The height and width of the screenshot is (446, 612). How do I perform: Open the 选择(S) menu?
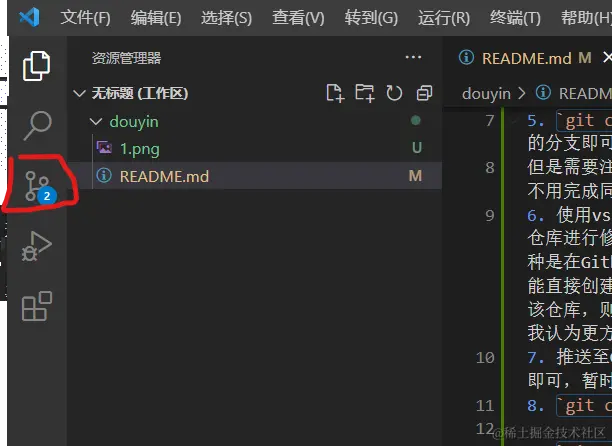(x=226, y=18)
